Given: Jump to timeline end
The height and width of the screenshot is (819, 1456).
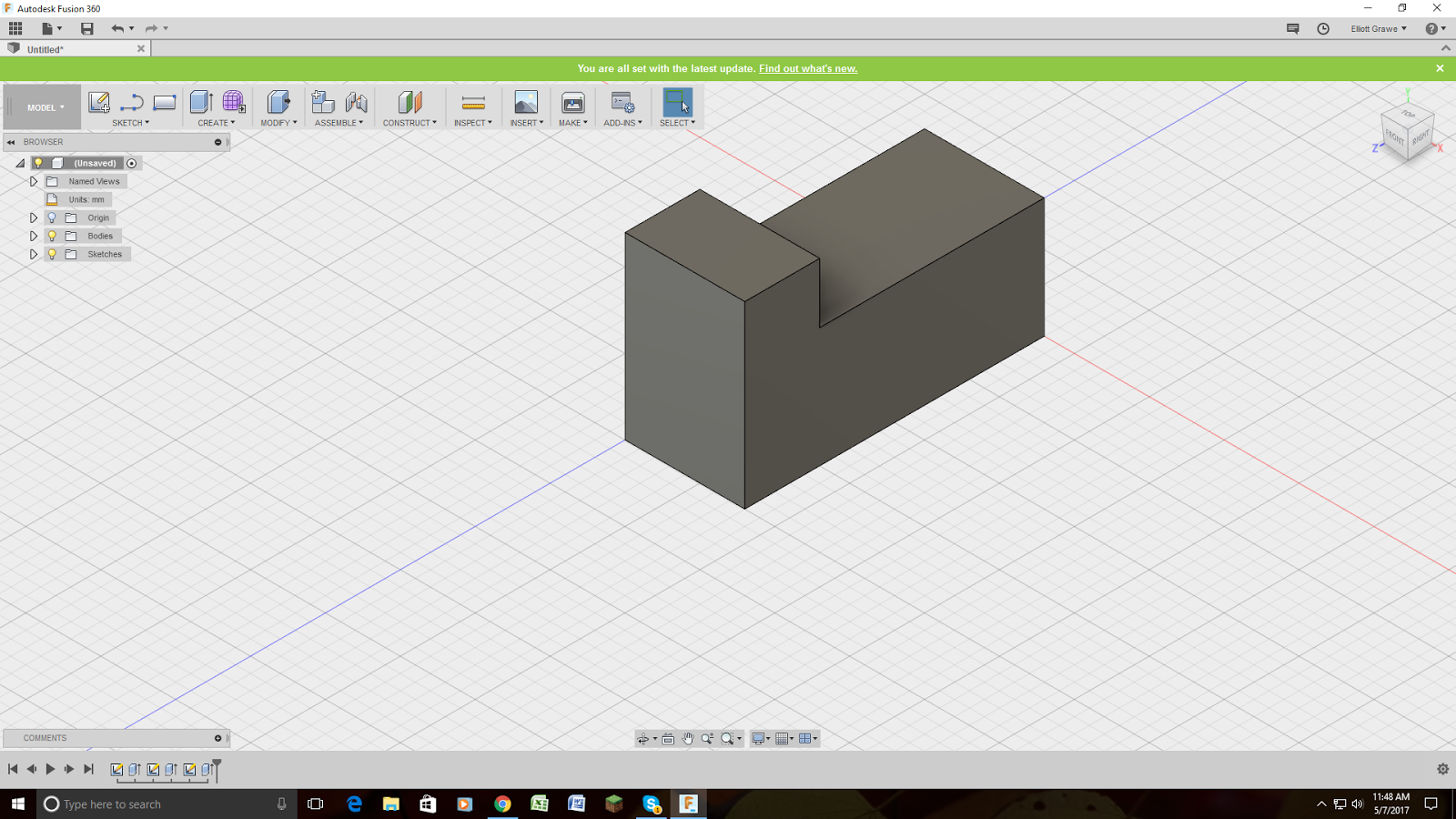Looking at the screenshot, I should [x=88, y=769].
